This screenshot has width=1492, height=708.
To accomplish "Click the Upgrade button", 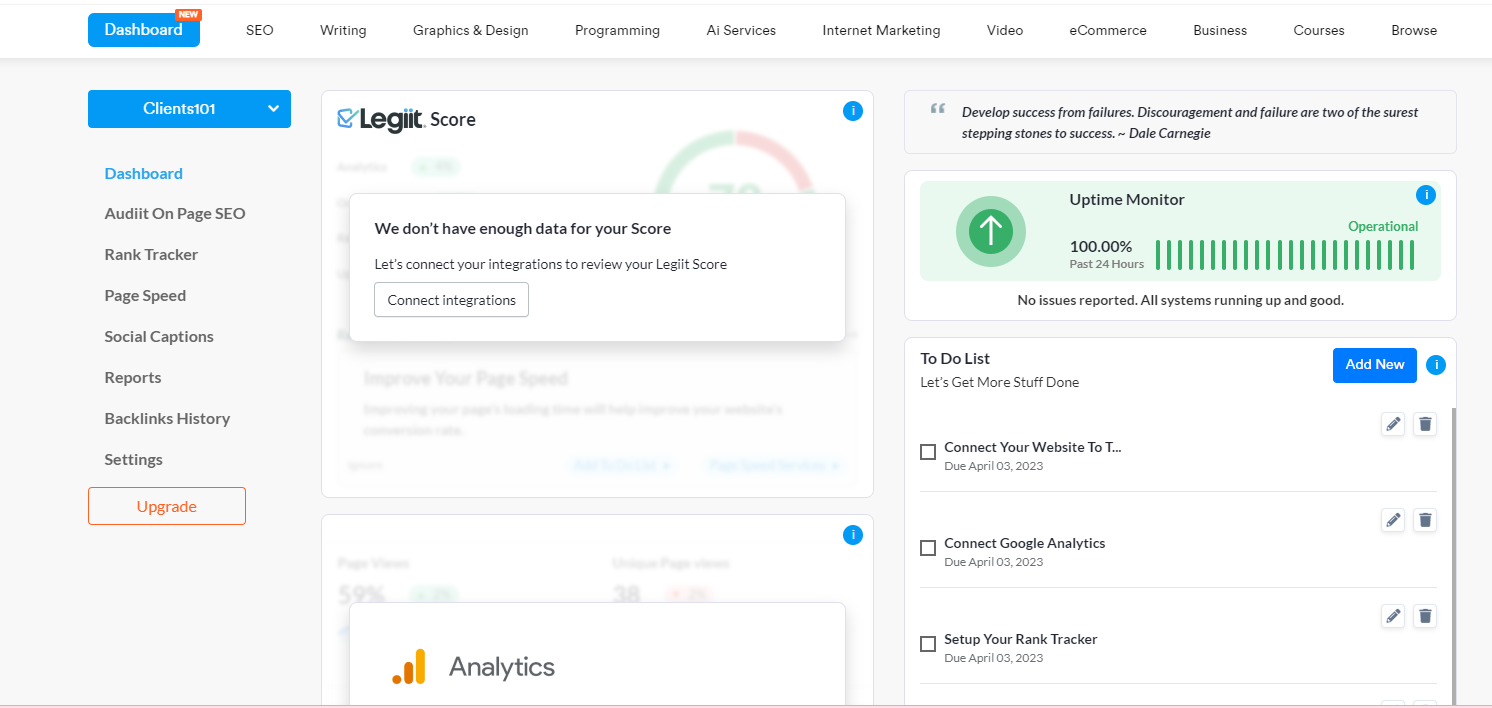I will (x=167, y=506).
